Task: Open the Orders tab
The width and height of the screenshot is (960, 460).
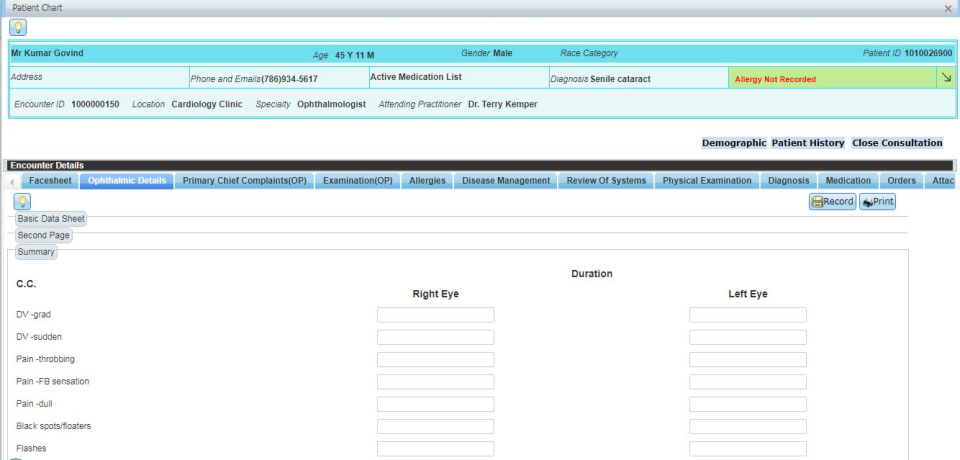Action: click(x=901, y=181)
